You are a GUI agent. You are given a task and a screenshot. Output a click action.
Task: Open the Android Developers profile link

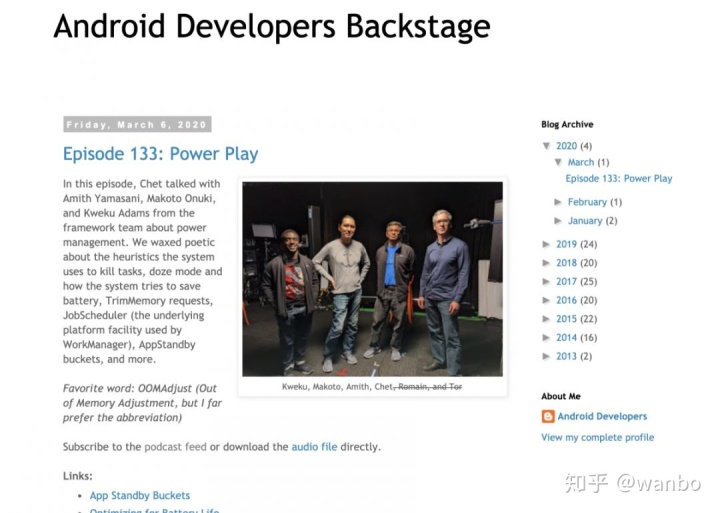(x=602, y=417)
